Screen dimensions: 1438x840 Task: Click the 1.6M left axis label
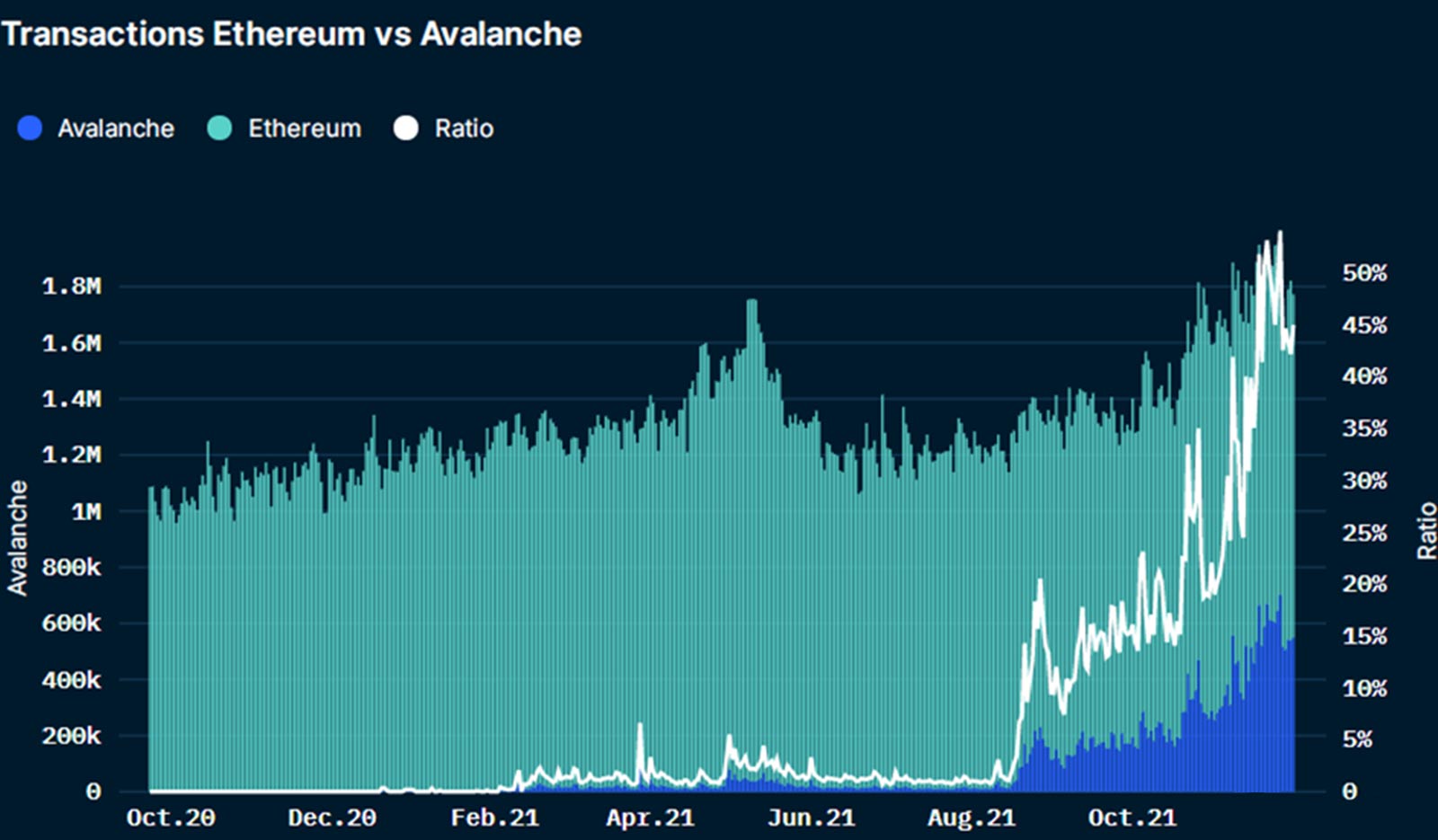[x=72, y=343]
